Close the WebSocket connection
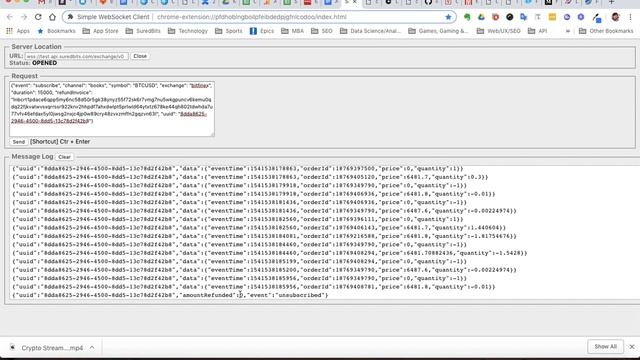Image resolution: width=640 pixels, height=360 pixels. click(x=140, y=56)
